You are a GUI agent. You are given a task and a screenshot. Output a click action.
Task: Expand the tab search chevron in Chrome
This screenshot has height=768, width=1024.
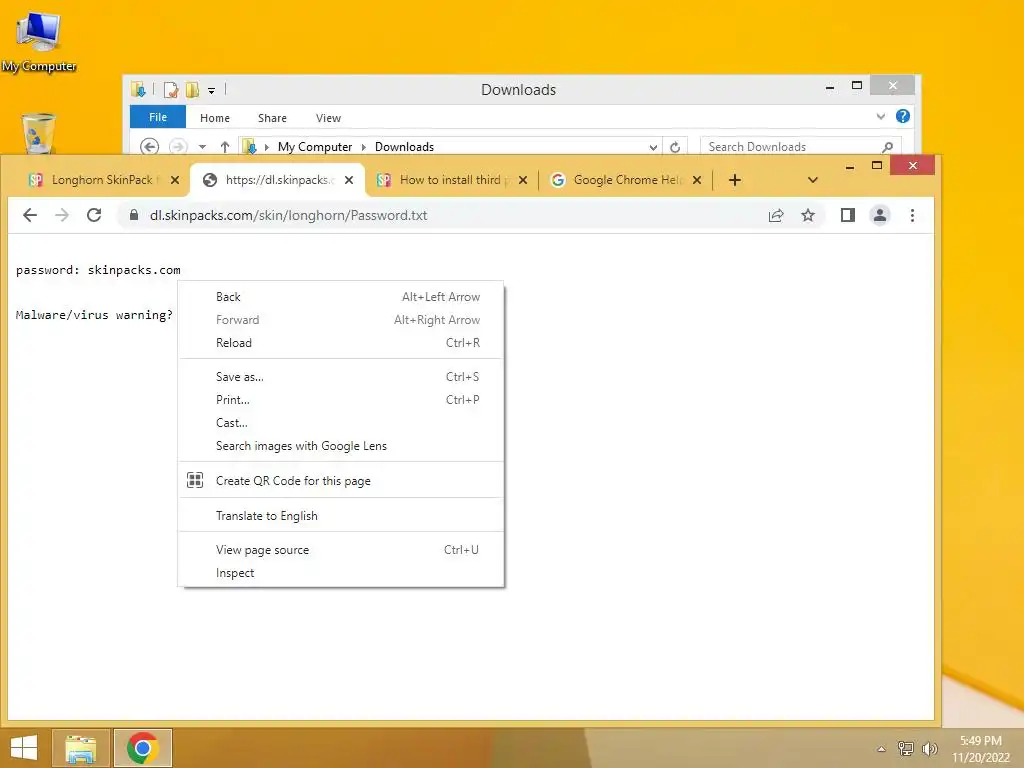click(x=812, y=180)
